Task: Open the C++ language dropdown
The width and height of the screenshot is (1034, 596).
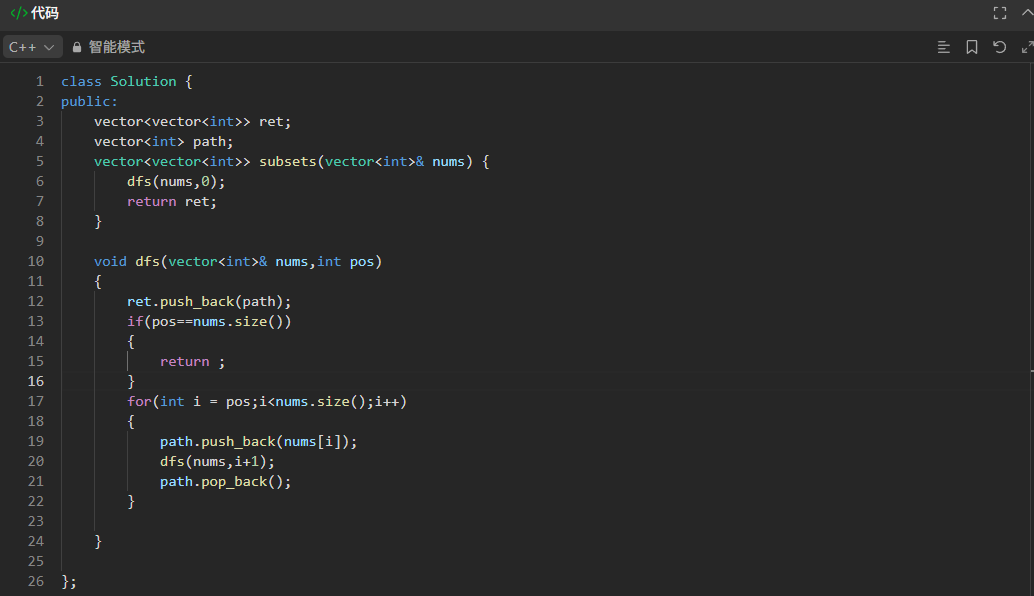Action: pos(32,47)
